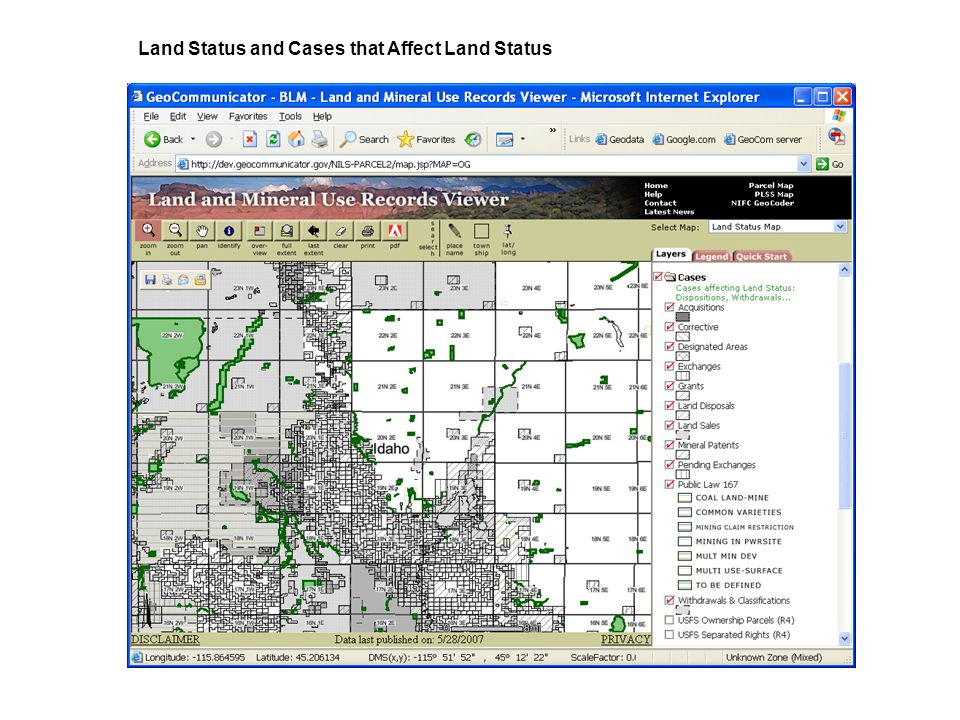
Task: Uncheck Designated Areas layer
Action: 670,346
